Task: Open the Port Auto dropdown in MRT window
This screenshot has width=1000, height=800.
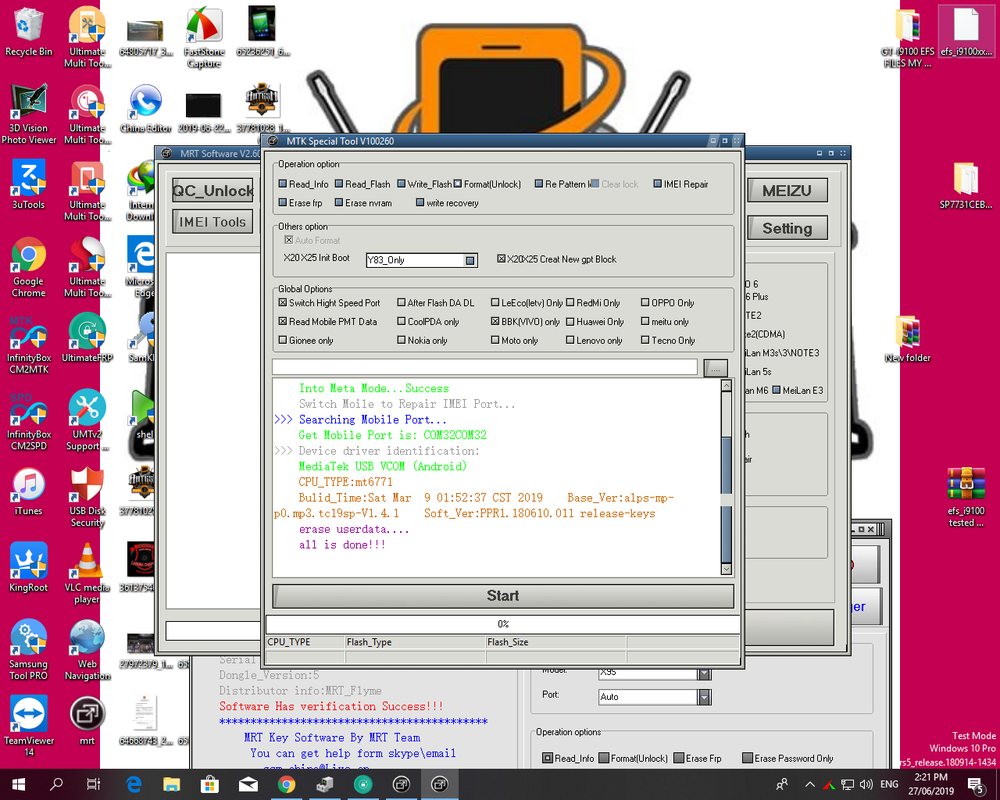Action: (x=703, y=697)
